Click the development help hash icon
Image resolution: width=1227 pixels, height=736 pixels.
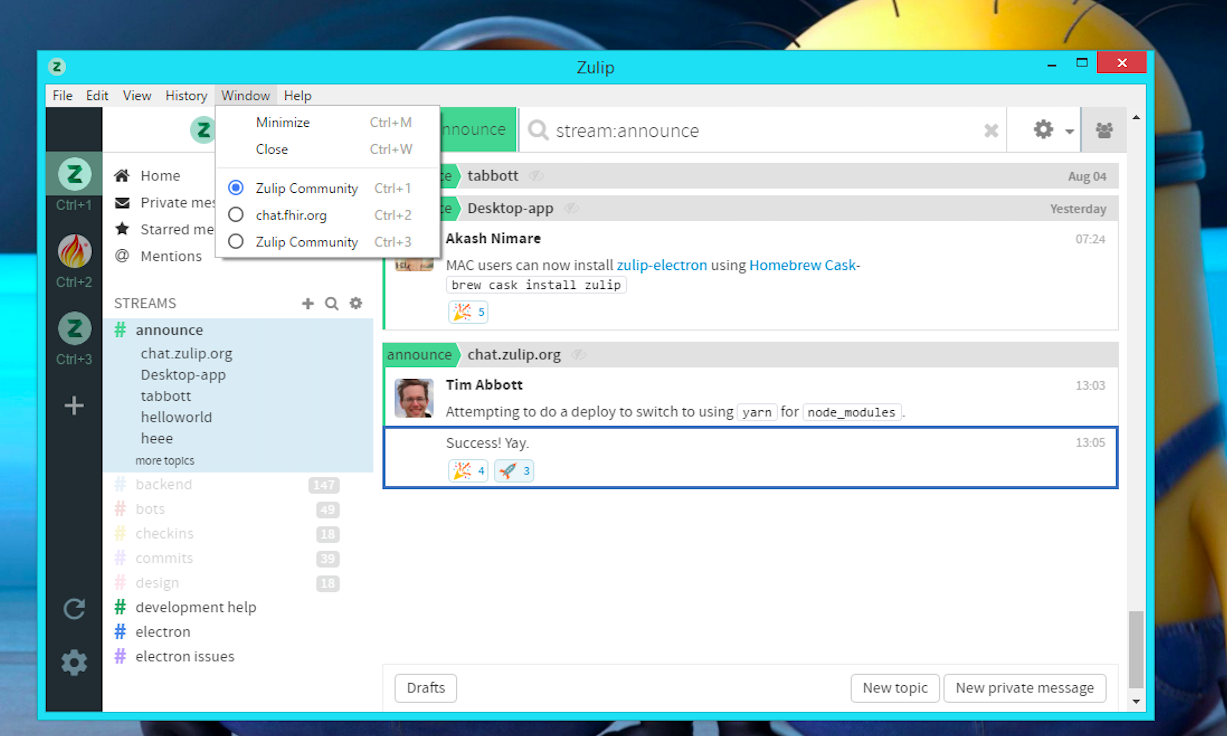point(120,607)
